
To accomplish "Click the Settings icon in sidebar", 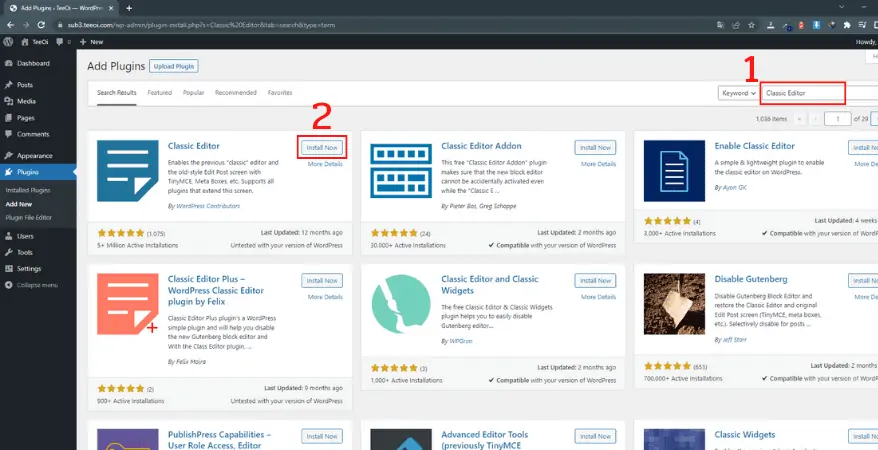I will (x=8, y=269).
